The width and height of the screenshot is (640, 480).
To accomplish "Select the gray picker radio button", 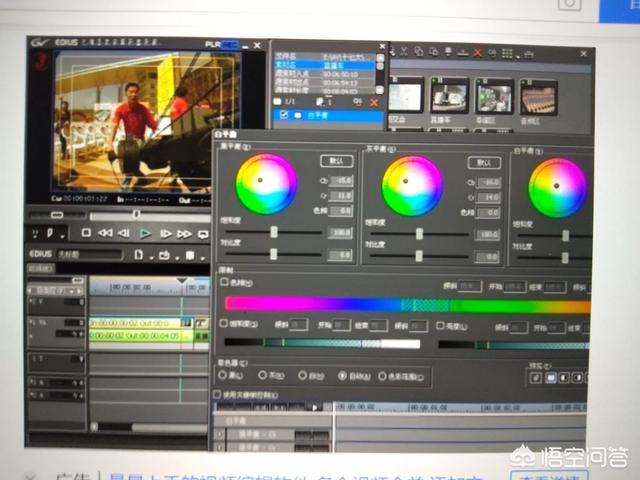I will click(262, 375).
